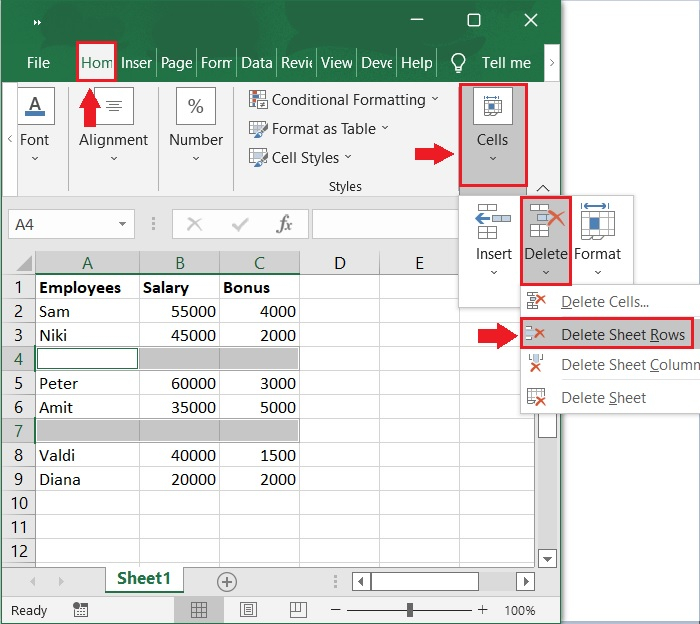Switch to Page Break Preview icon

click(x=298, y=609)
